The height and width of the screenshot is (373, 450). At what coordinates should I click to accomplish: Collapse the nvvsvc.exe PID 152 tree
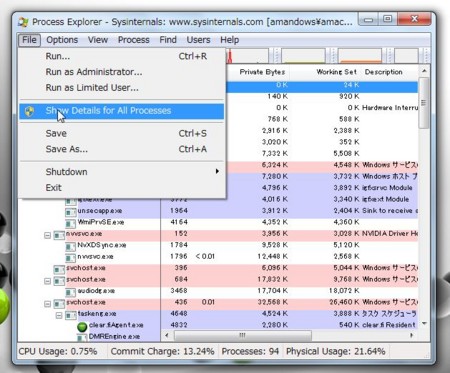point(48,235)
